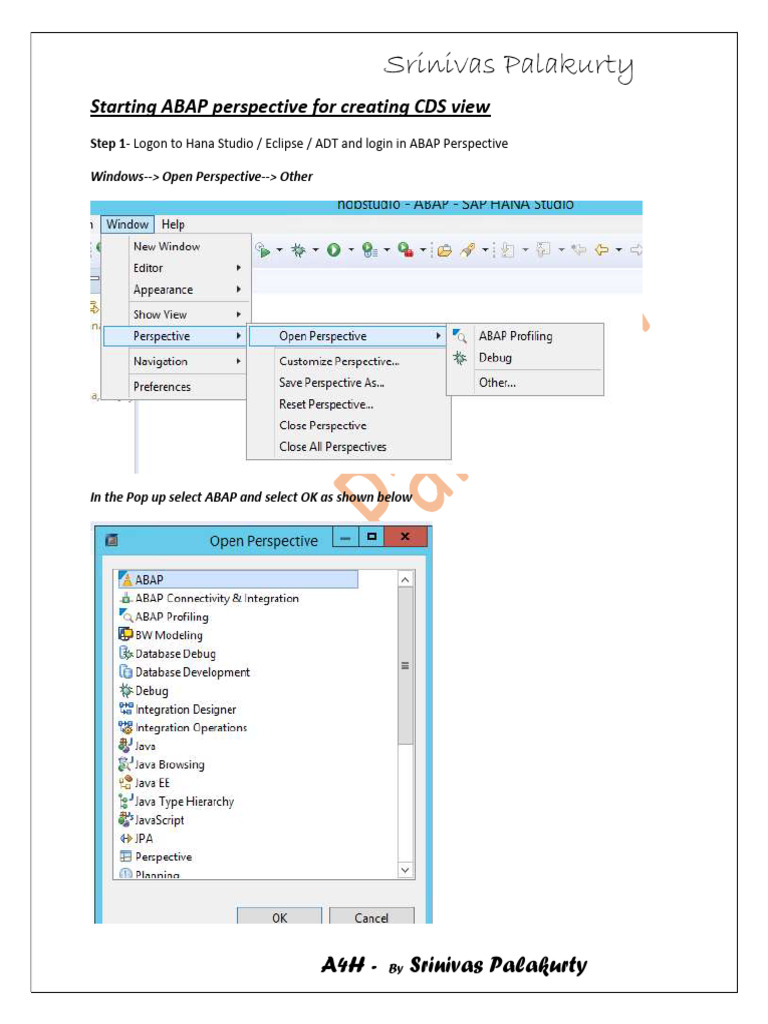Close the Open Perspective dialog
768x1024 pixels.
406,536
